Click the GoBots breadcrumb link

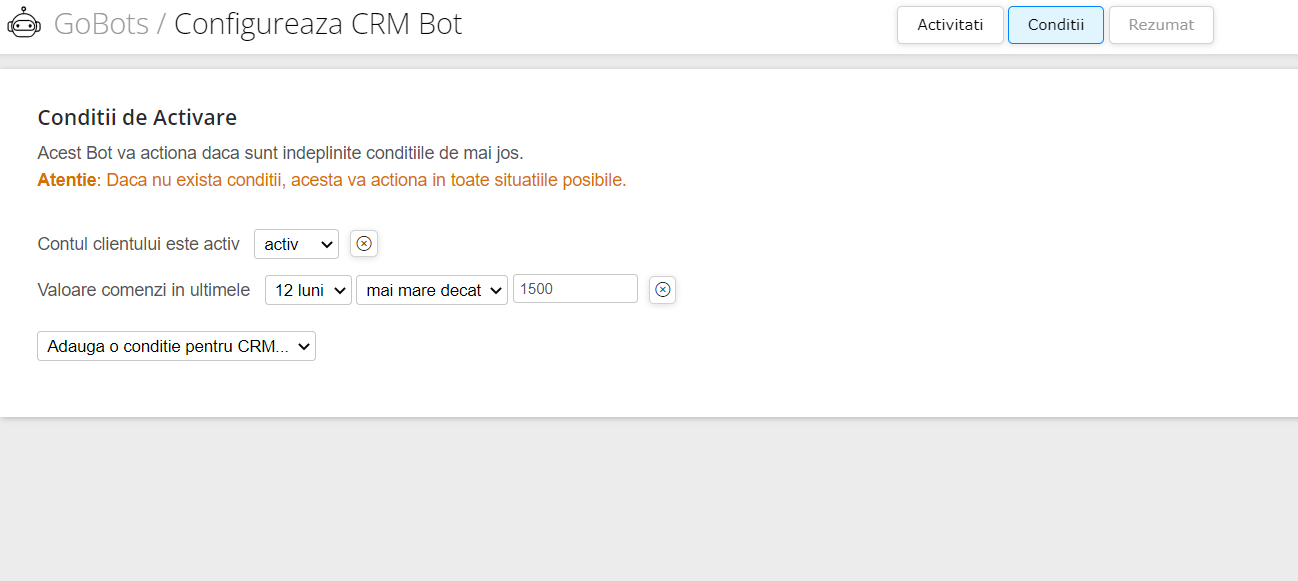[101, 24]
